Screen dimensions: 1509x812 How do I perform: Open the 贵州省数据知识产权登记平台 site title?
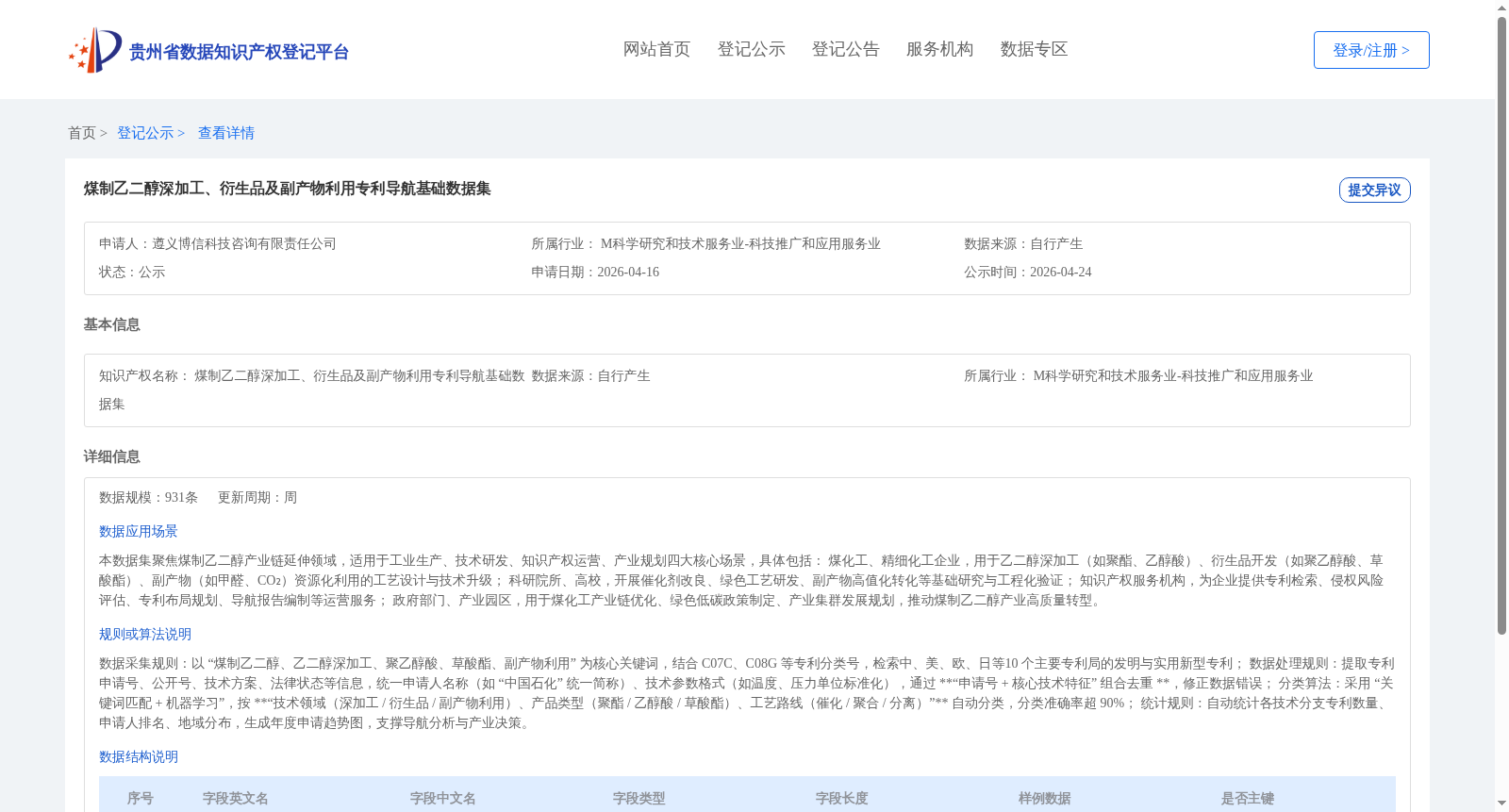pos(239,52)
